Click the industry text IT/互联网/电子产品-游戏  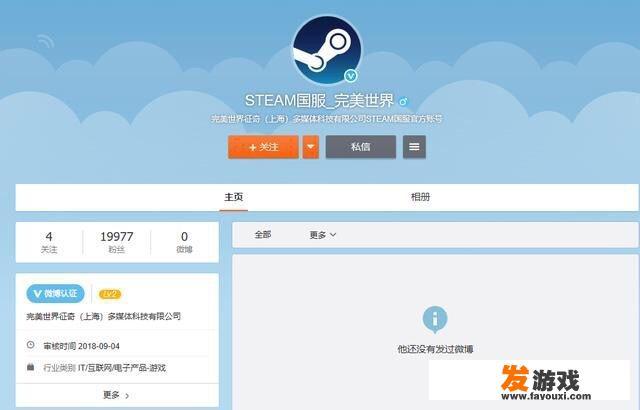pyautogui.click(x=122, y=368)
